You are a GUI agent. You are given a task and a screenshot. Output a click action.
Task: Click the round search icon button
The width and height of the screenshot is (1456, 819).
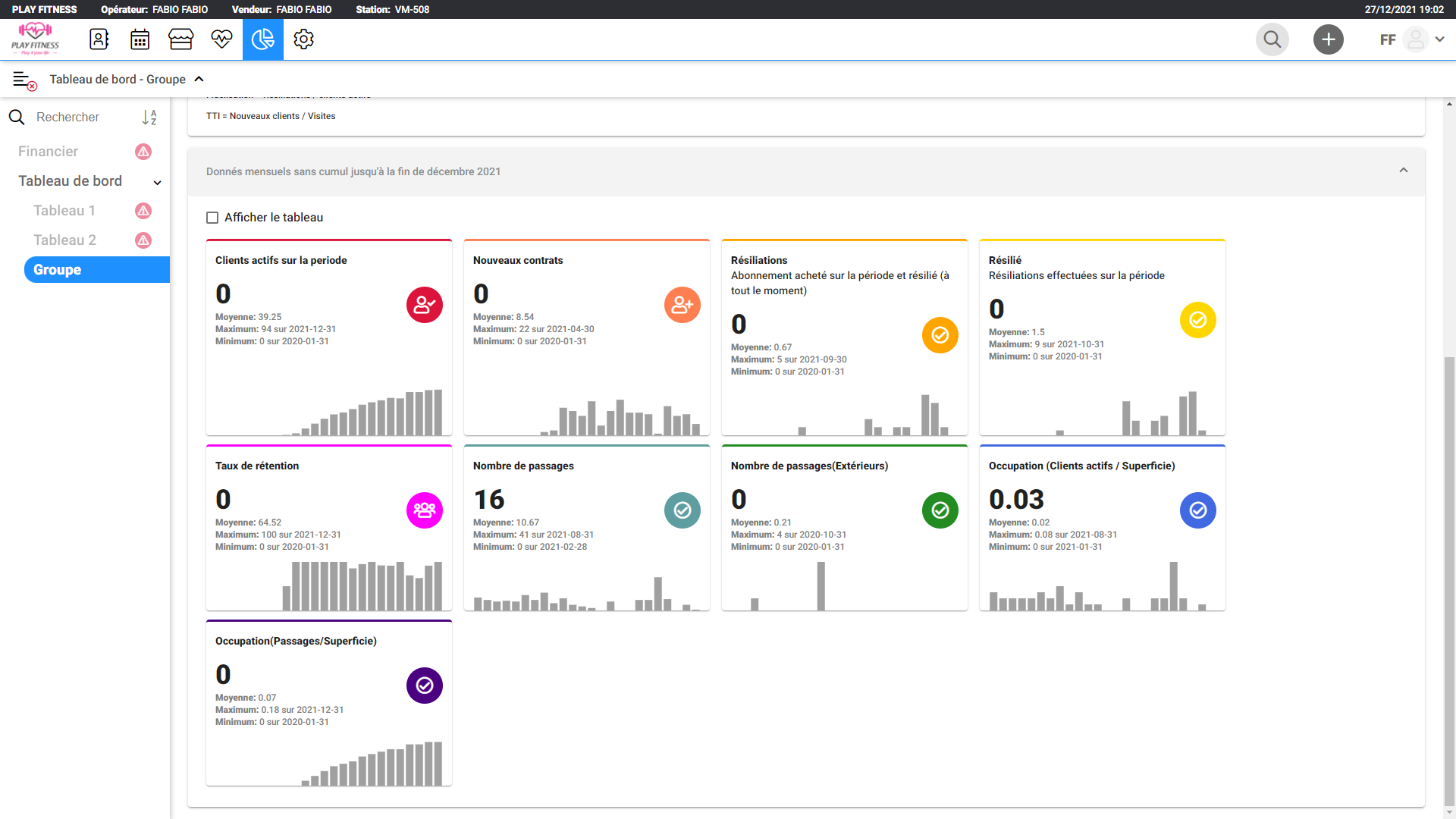click(1272, 39)
